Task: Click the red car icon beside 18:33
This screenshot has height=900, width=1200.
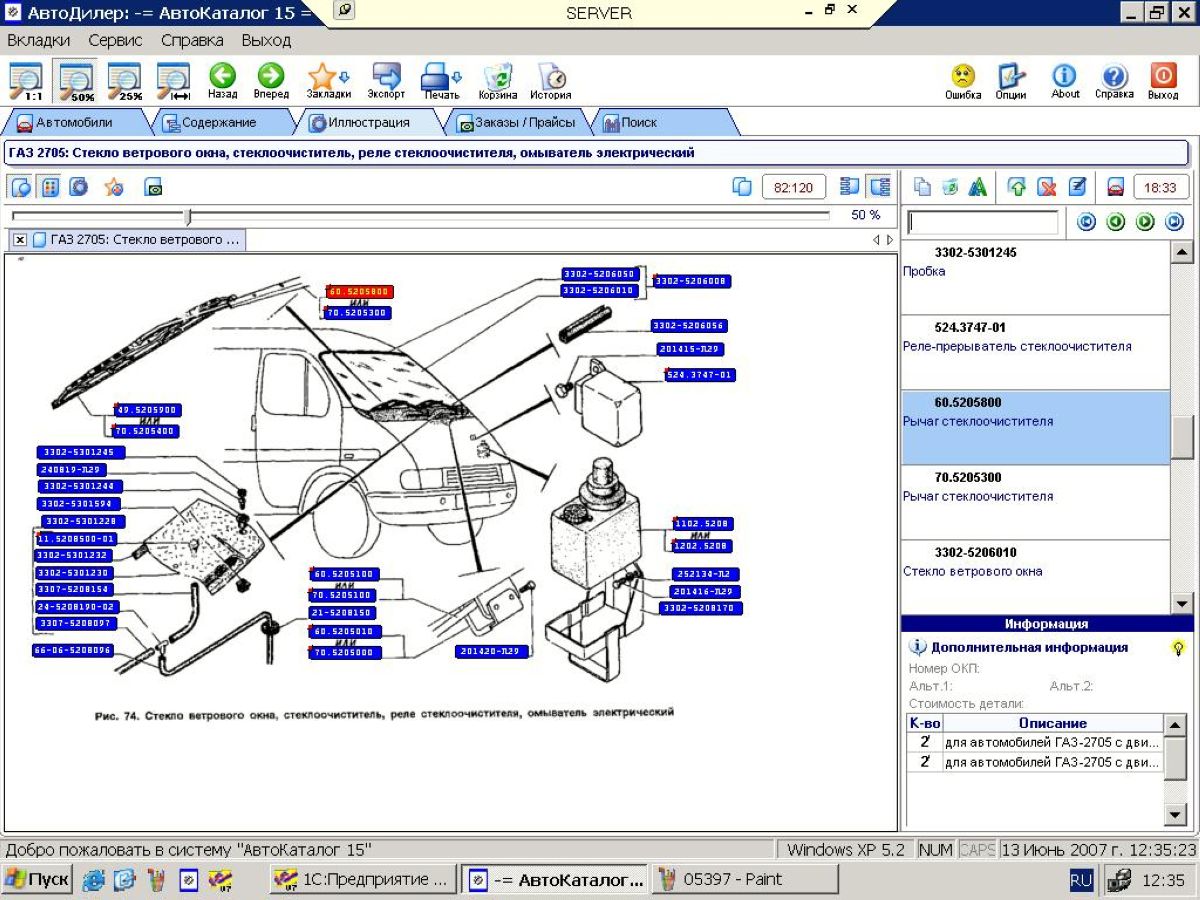Action: point(1116,187)
